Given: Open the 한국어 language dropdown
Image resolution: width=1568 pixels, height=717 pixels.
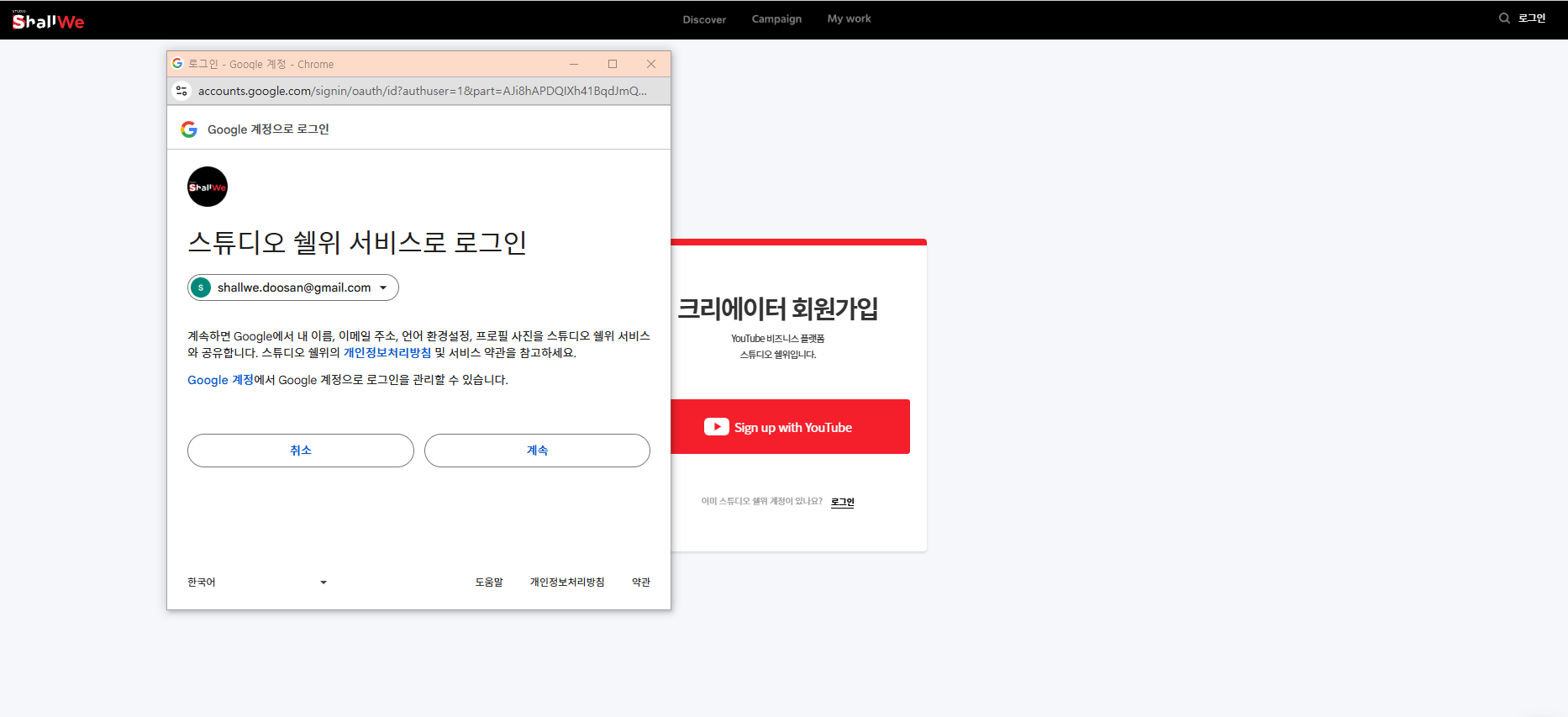Looking at the screenshot, I should 257,583.
